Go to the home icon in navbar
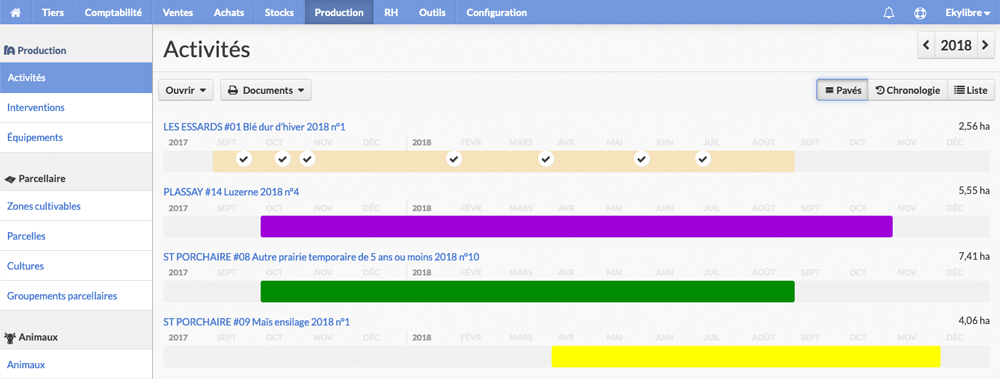The image size is (1000, 379). click(16, 12)
